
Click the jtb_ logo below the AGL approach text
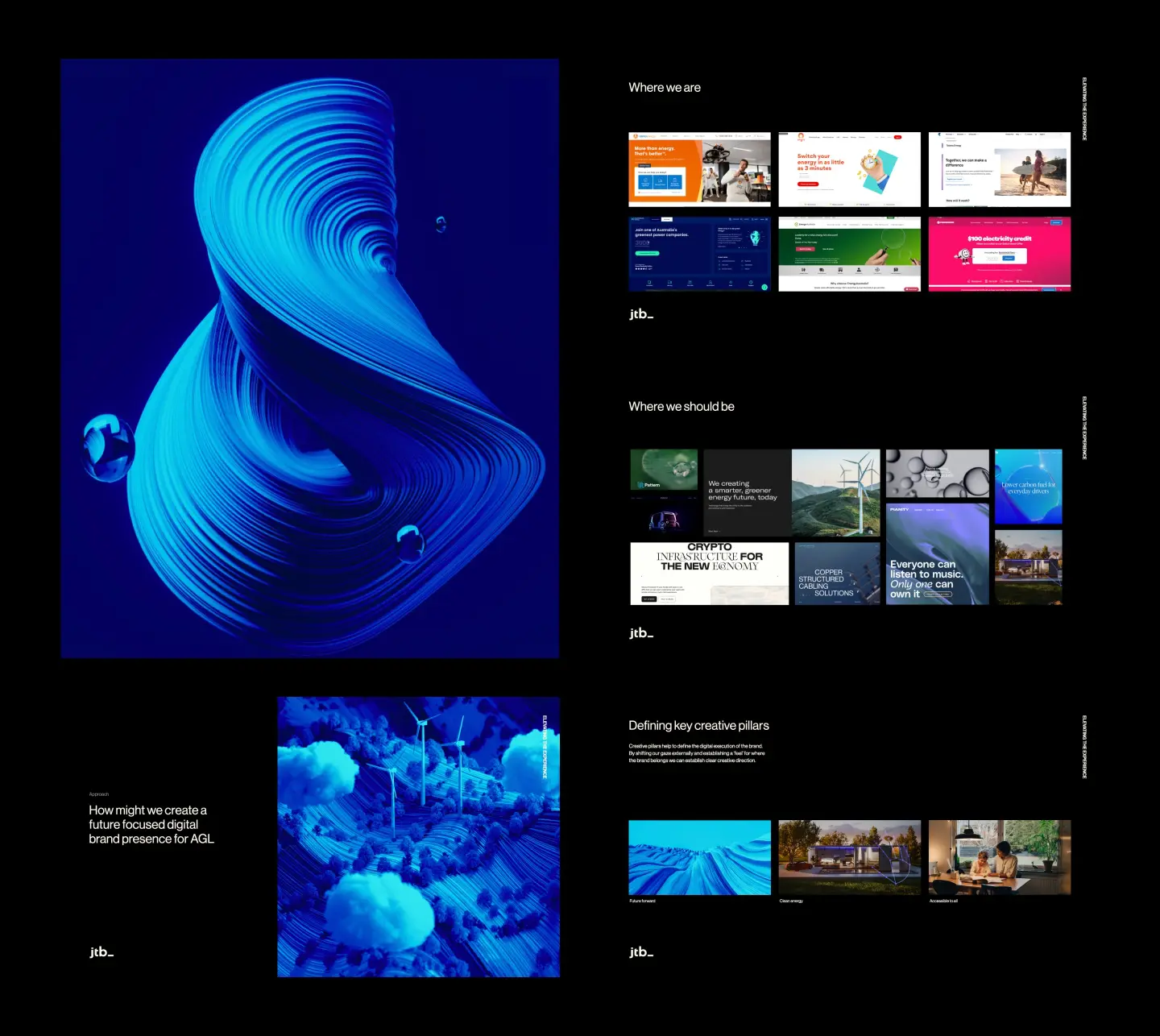(101, 952)
